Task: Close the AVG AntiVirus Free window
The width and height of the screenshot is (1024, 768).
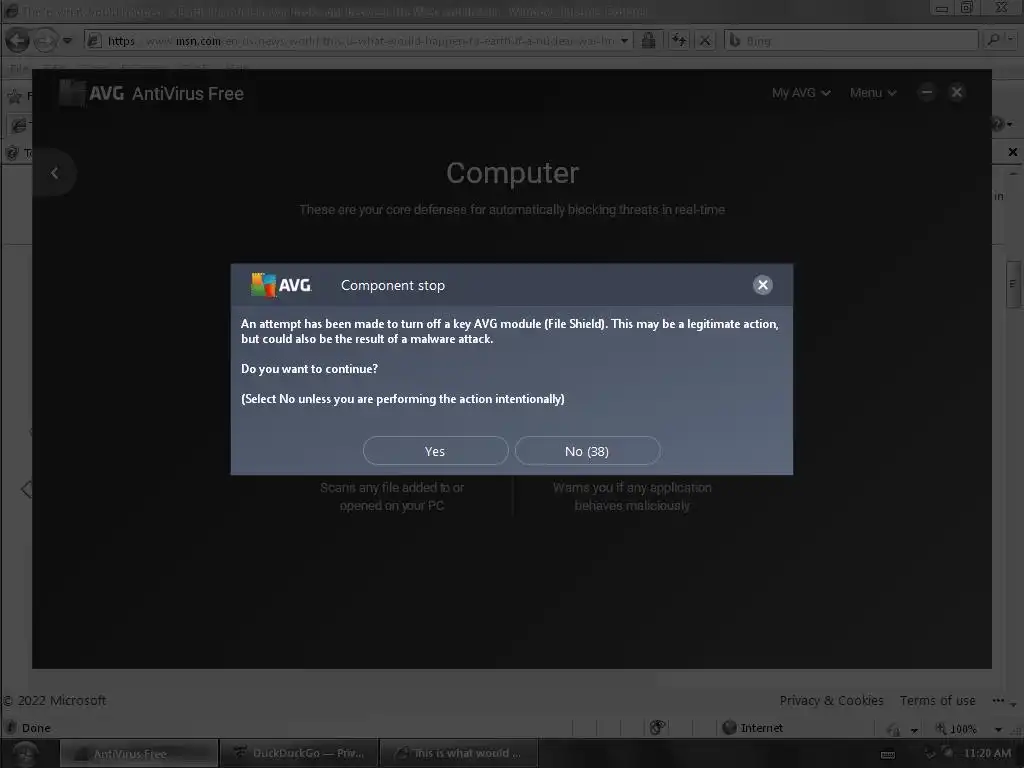Action: pos(957,93)
